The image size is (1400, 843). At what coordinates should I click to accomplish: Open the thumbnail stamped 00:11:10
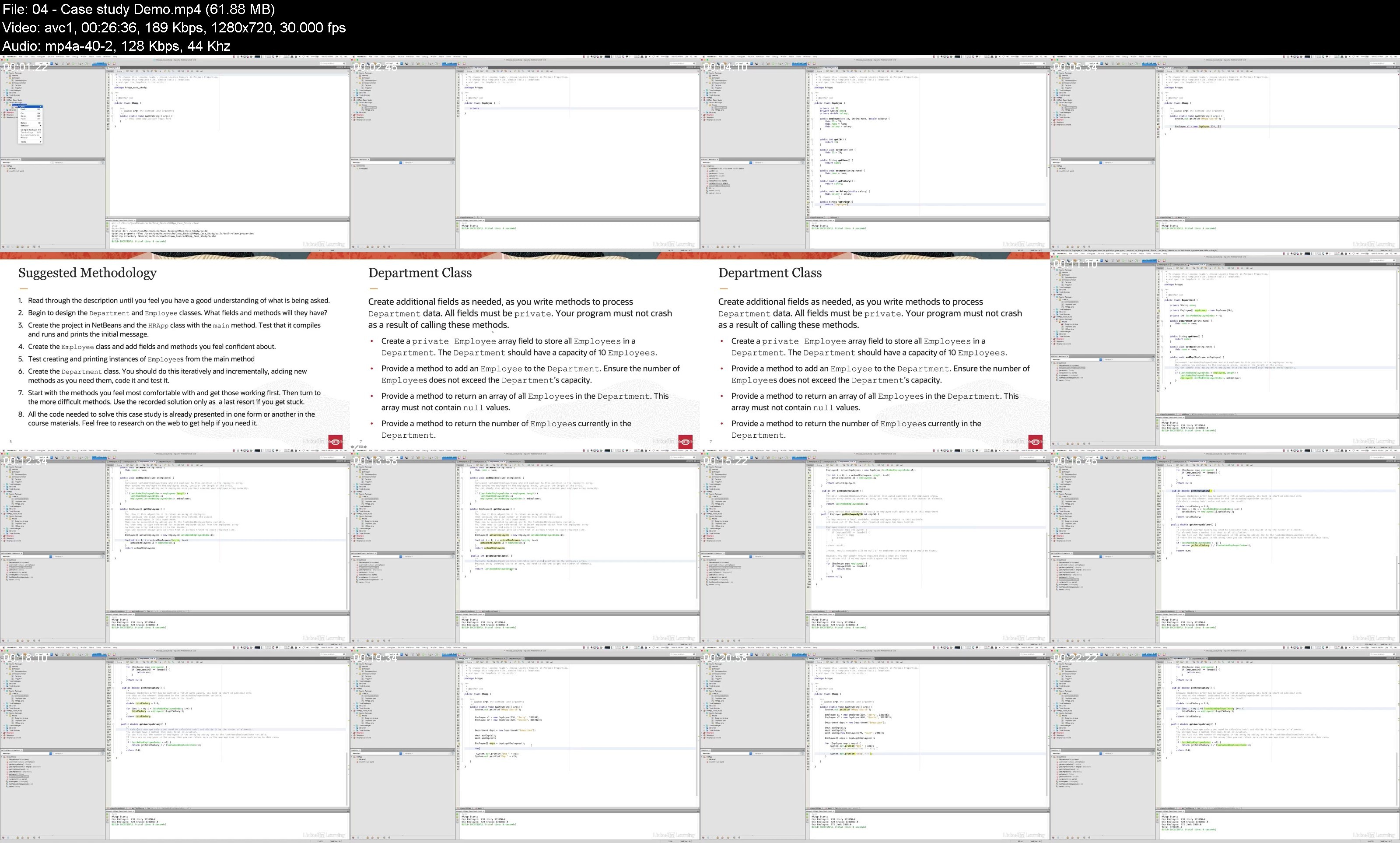tap(1225, 351)
